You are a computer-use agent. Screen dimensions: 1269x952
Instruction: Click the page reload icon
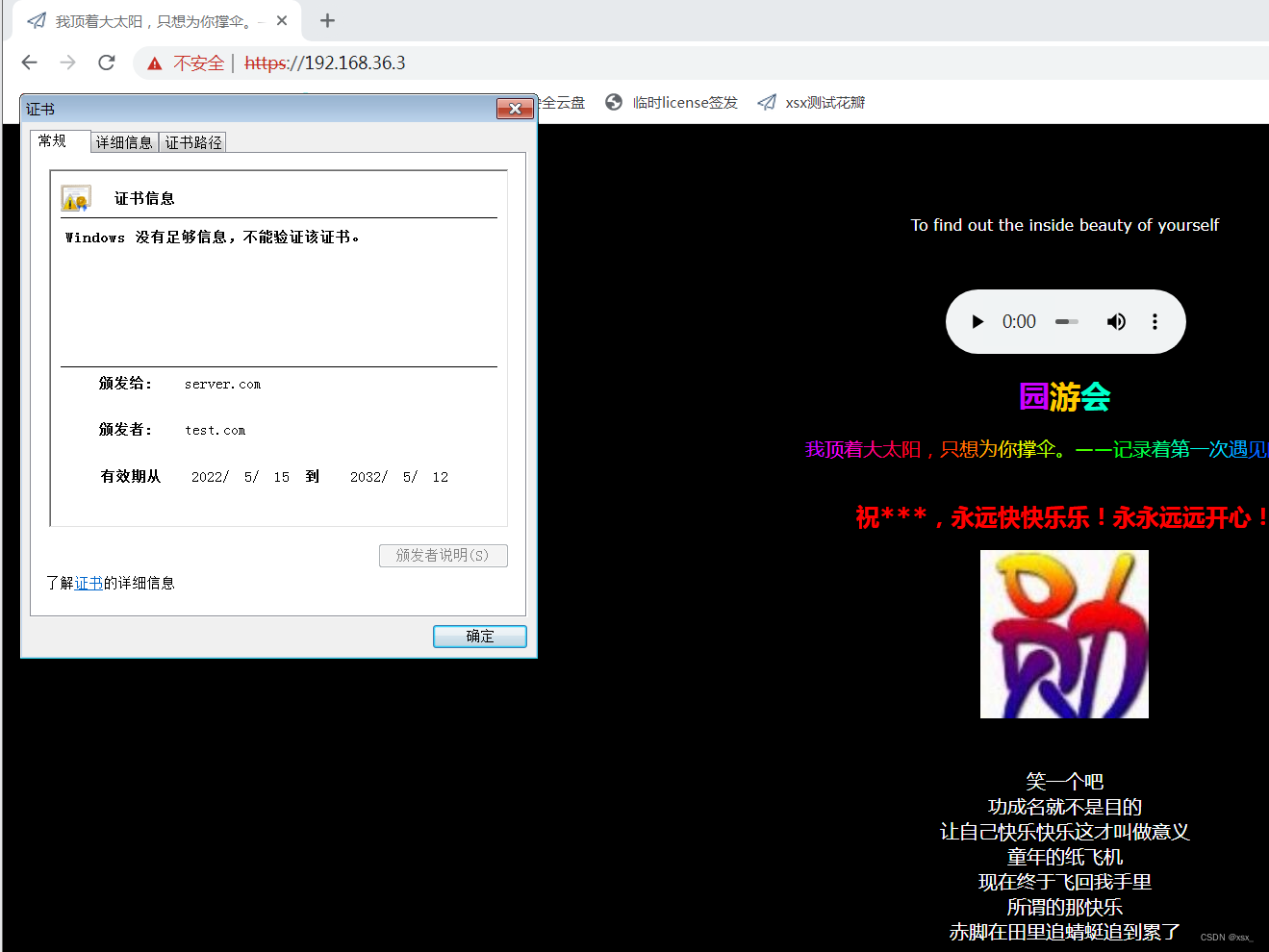click(106, 63)
